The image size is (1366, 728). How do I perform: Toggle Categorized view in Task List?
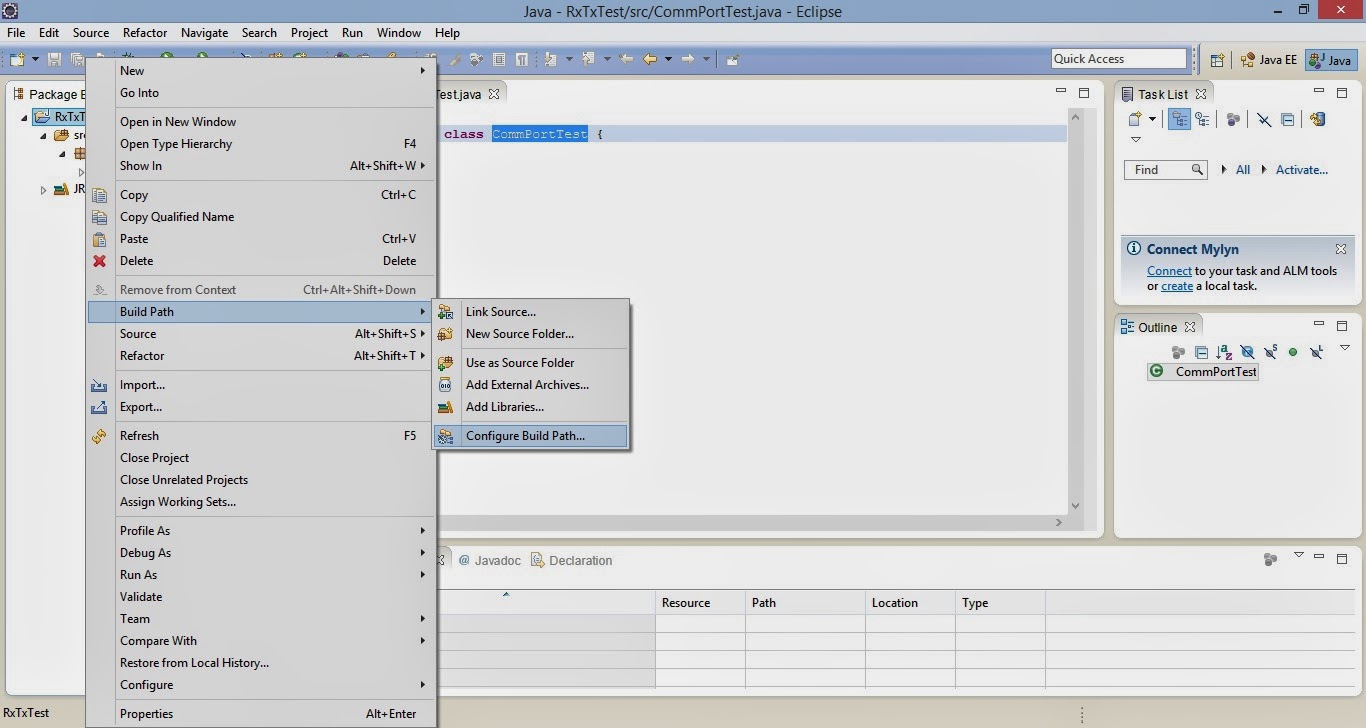pyautogui.click(x=1180, y=120)
